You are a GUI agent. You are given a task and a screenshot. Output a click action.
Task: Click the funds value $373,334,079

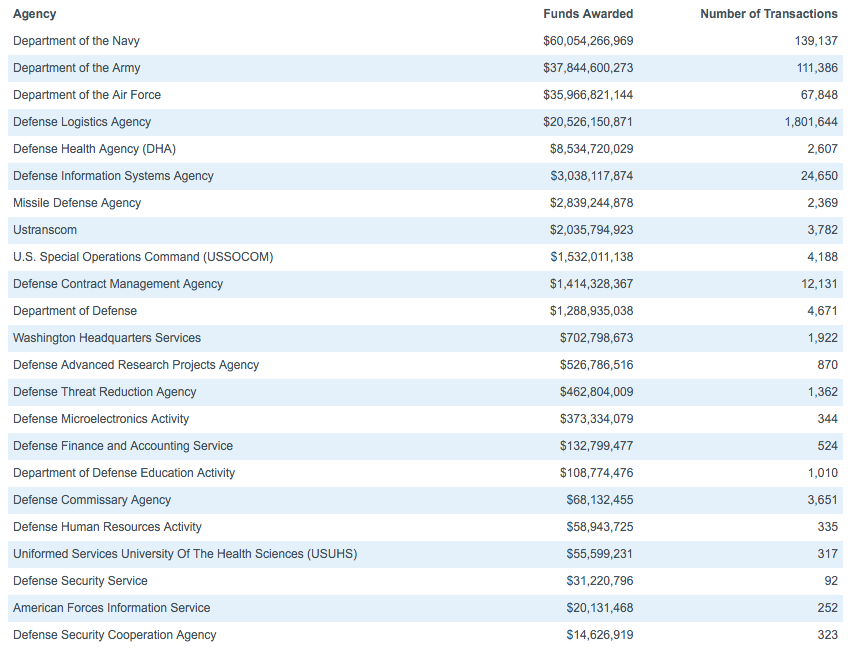click(596, 419)
